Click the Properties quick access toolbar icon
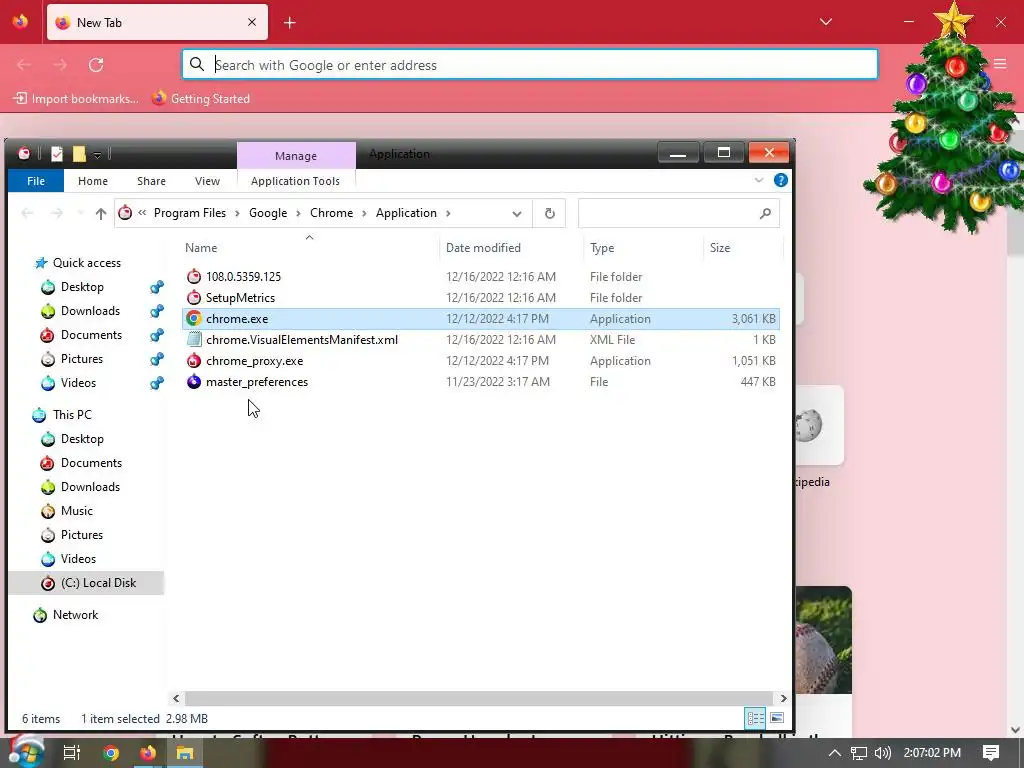 (x=57, y=154)
